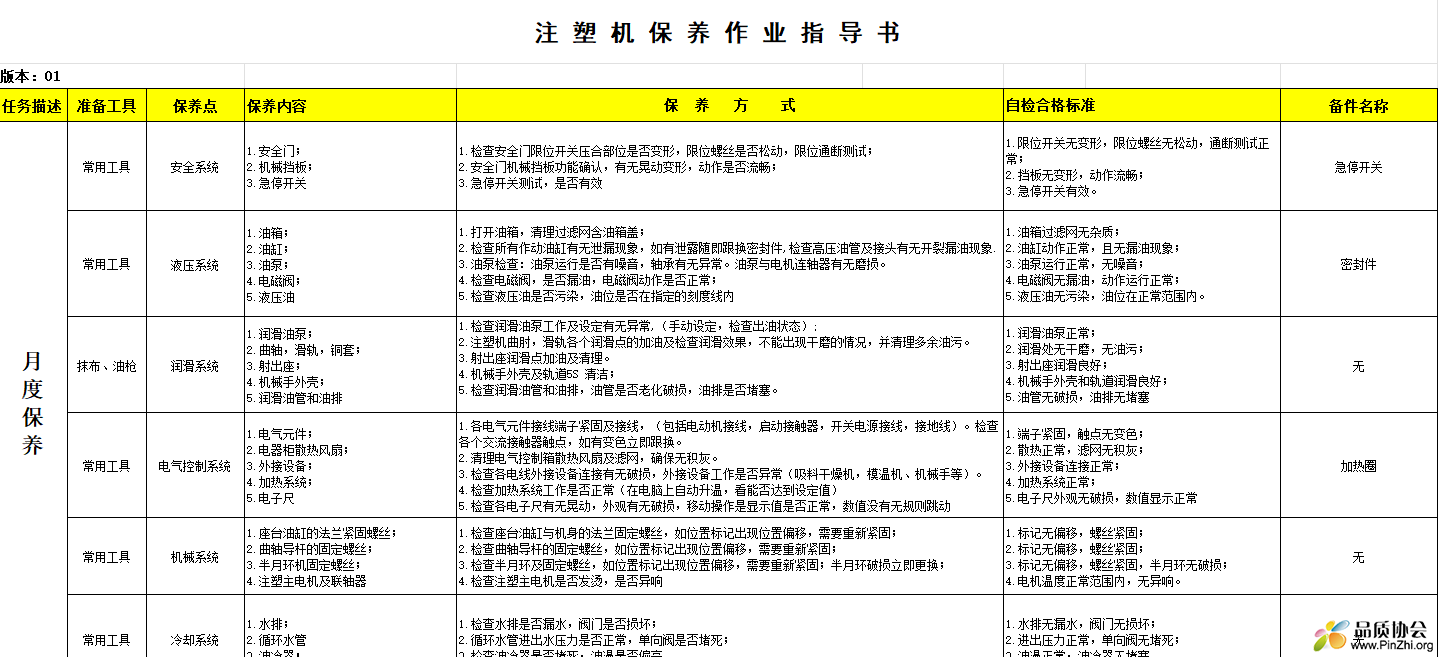Click the 保养点 column header
The height and width of the screenshot is (657, 1438).
pos(195,105)
